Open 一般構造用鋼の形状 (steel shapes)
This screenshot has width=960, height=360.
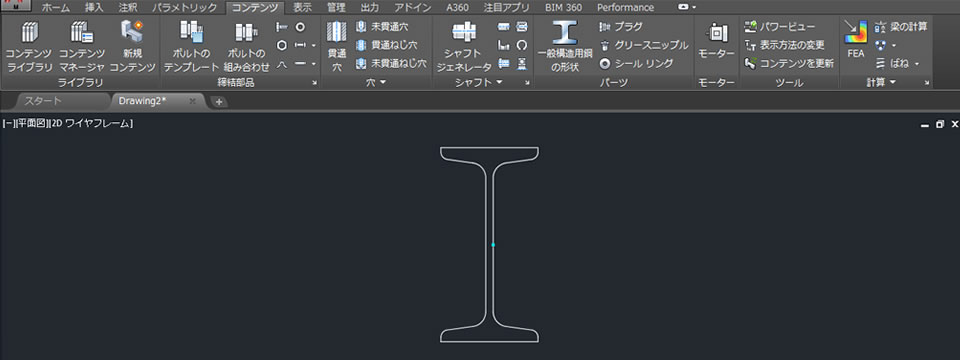pos(564,46)
